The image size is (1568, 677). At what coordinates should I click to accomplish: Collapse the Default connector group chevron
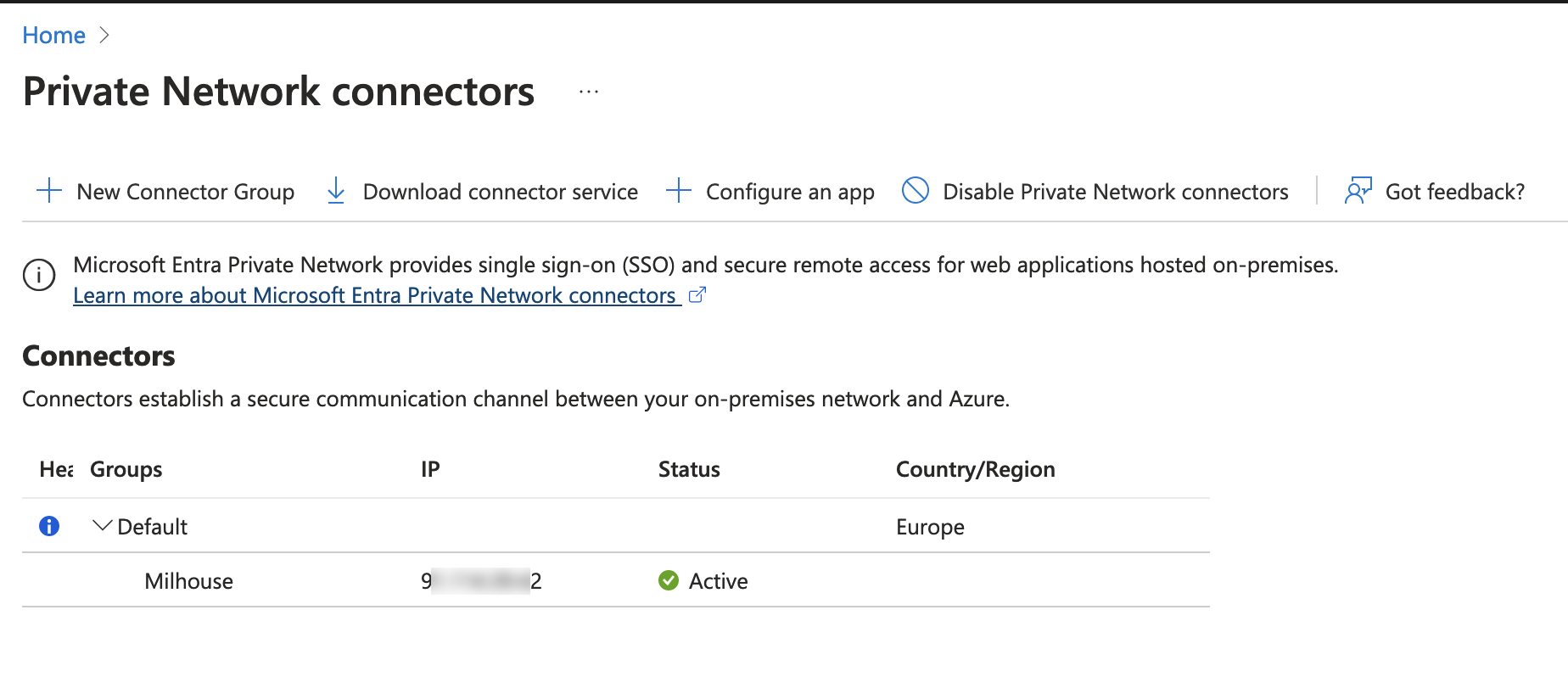click(x=102, y=526)
